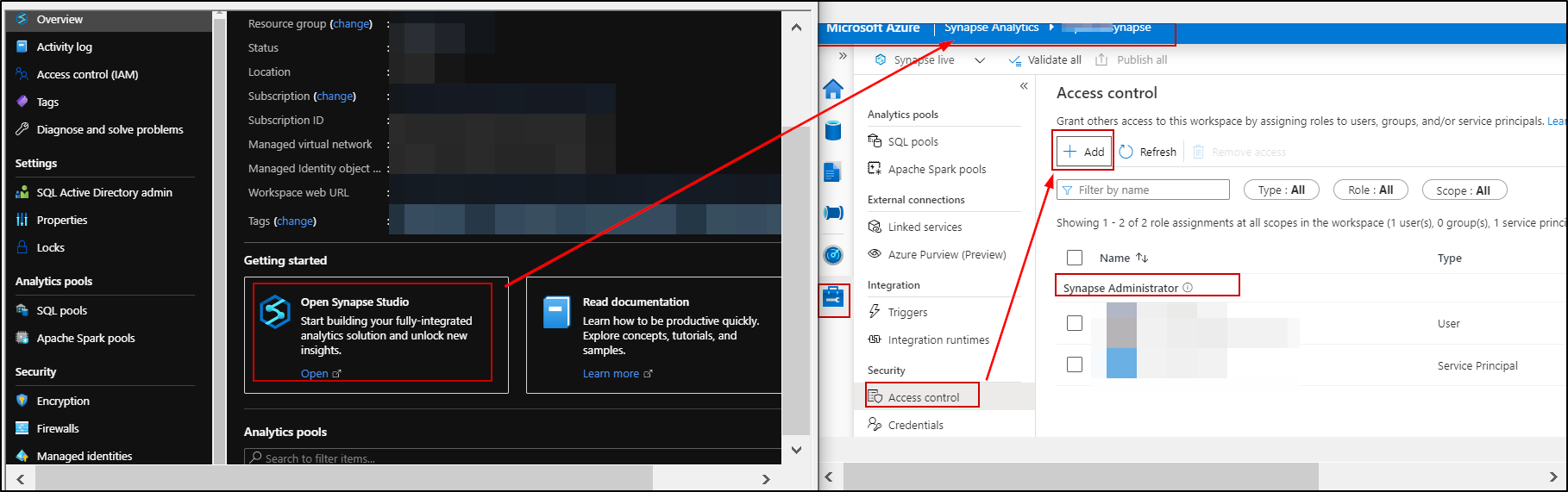Click the Locks padlock icon
The width and height of the screenshot is (1568, 492).
point(22,247)
